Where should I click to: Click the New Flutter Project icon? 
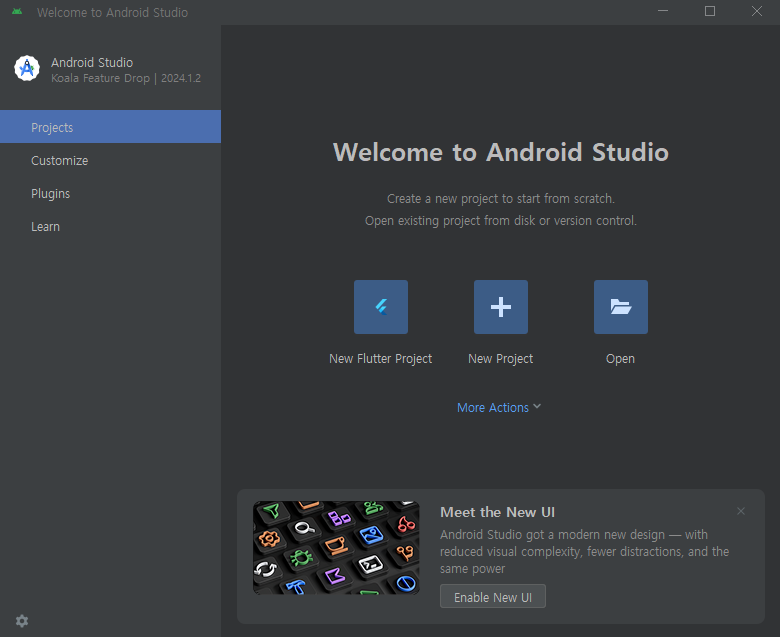pyautogui.click(x=381, y=307)
